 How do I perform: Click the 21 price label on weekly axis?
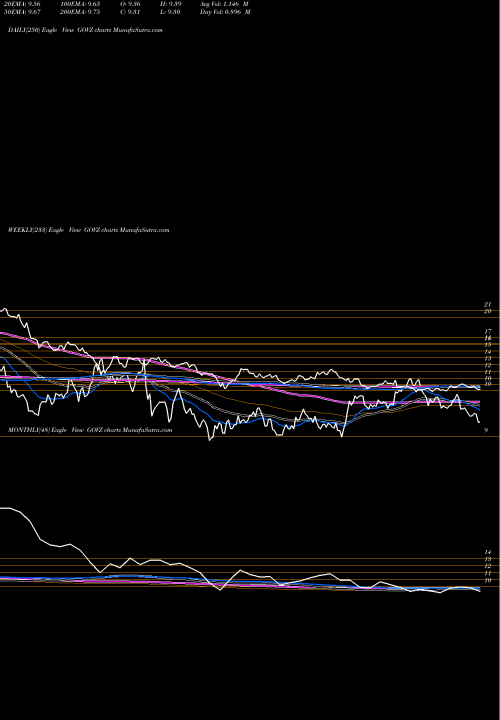488,304
